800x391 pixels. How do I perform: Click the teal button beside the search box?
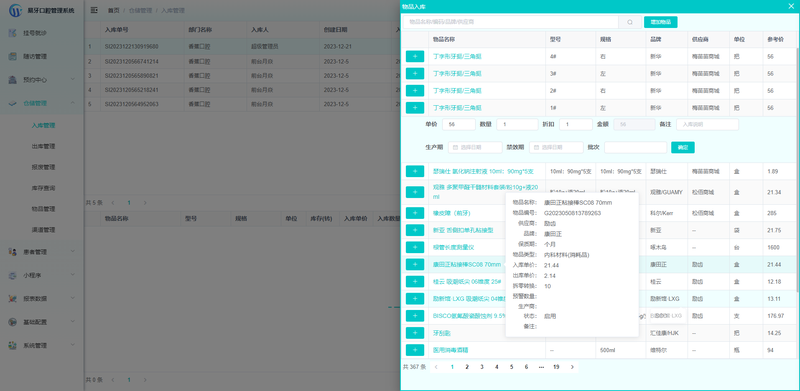click(x=661, y=22)
